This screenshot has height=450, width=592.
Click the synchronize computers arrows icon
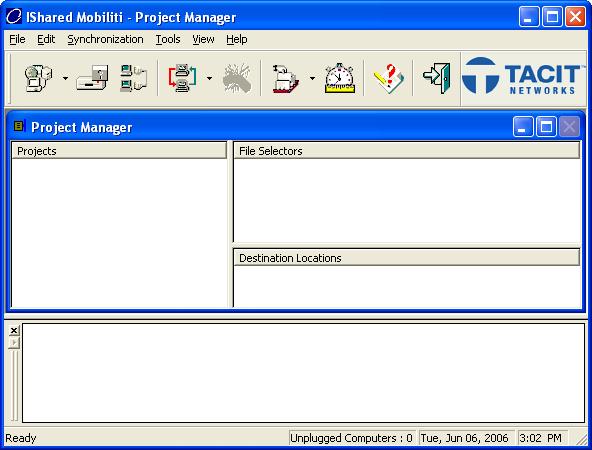(182, 78)
